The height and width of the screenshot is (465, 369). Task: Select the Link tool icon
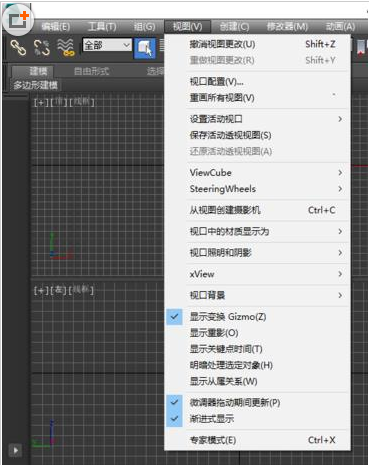click(18, 48)
